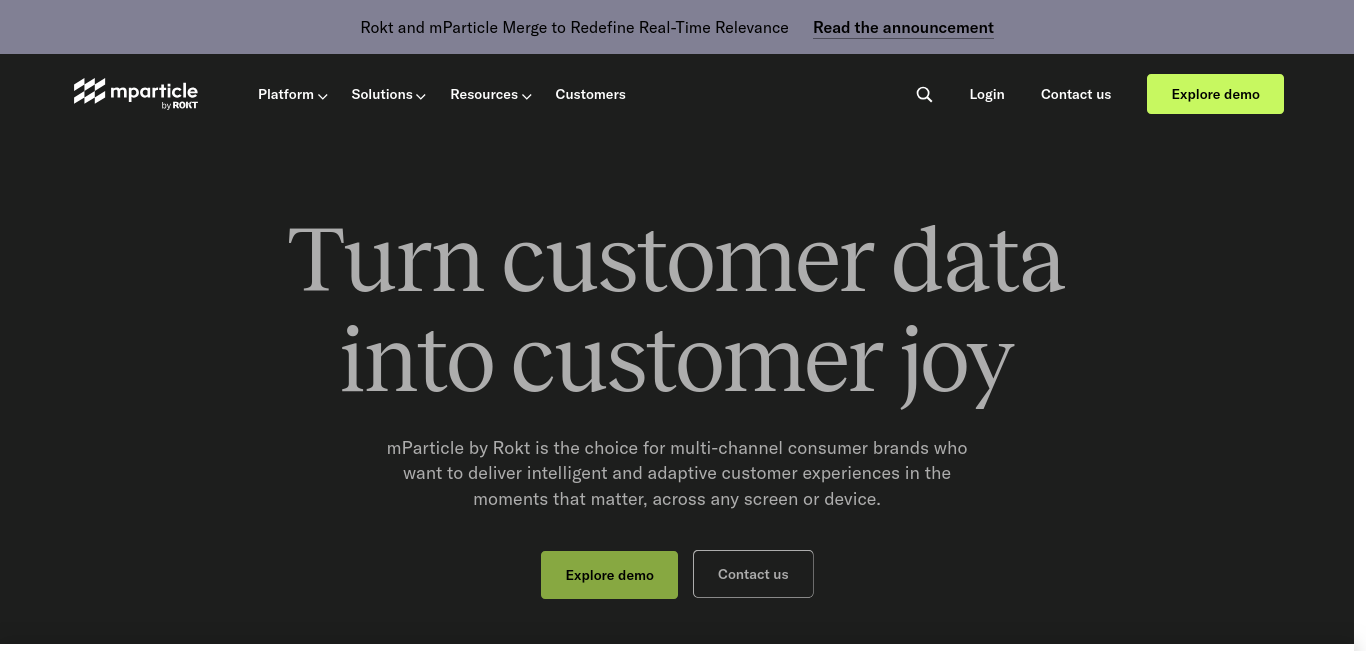Click the hero Explore demo button
Image resolution: width=1366 pixels, height=651 pixels.
[609, 575]
